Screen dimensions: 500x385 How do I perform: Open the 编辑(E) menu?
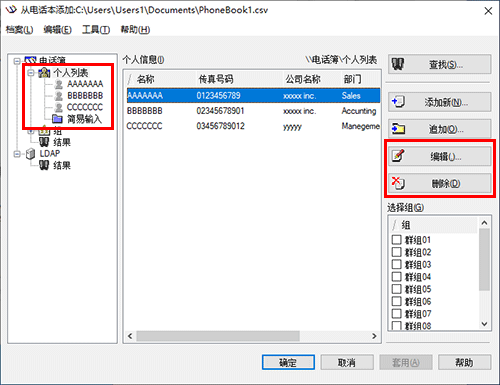click(57, 30)
